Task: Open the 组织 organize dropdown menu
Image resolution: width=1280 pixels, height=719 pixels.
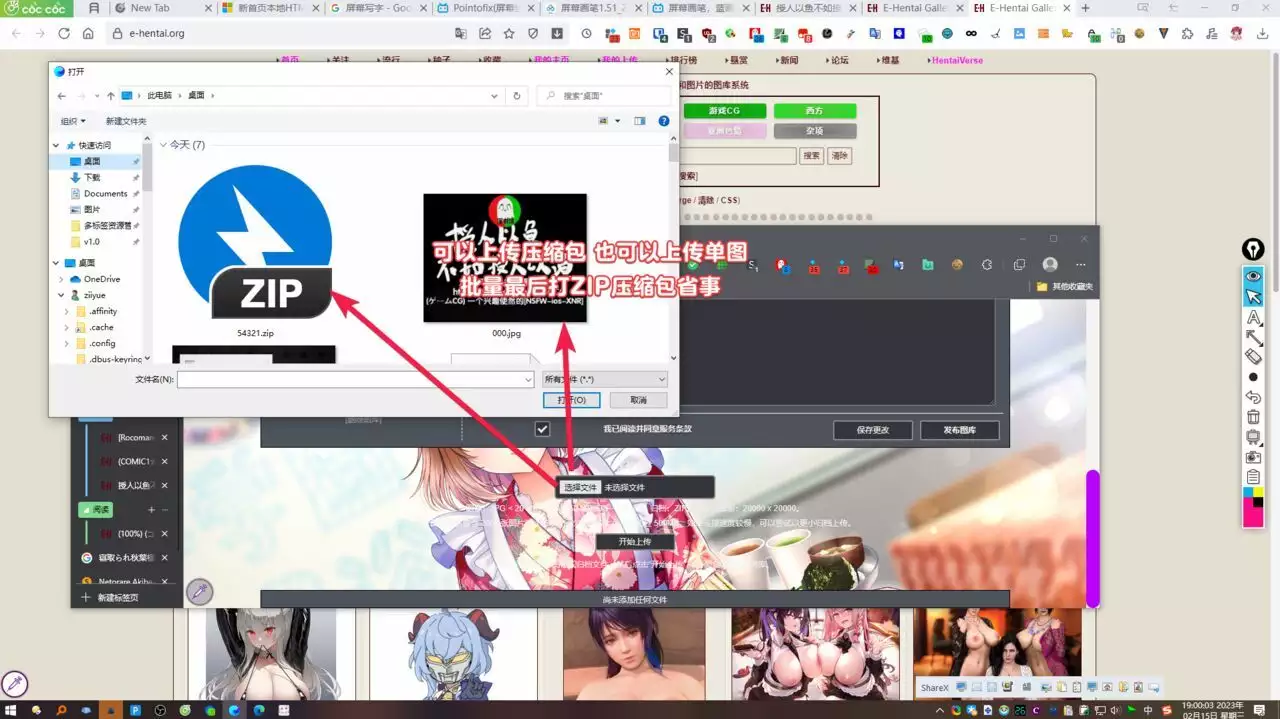Action: pyautogui.click(x=73, y=121)
